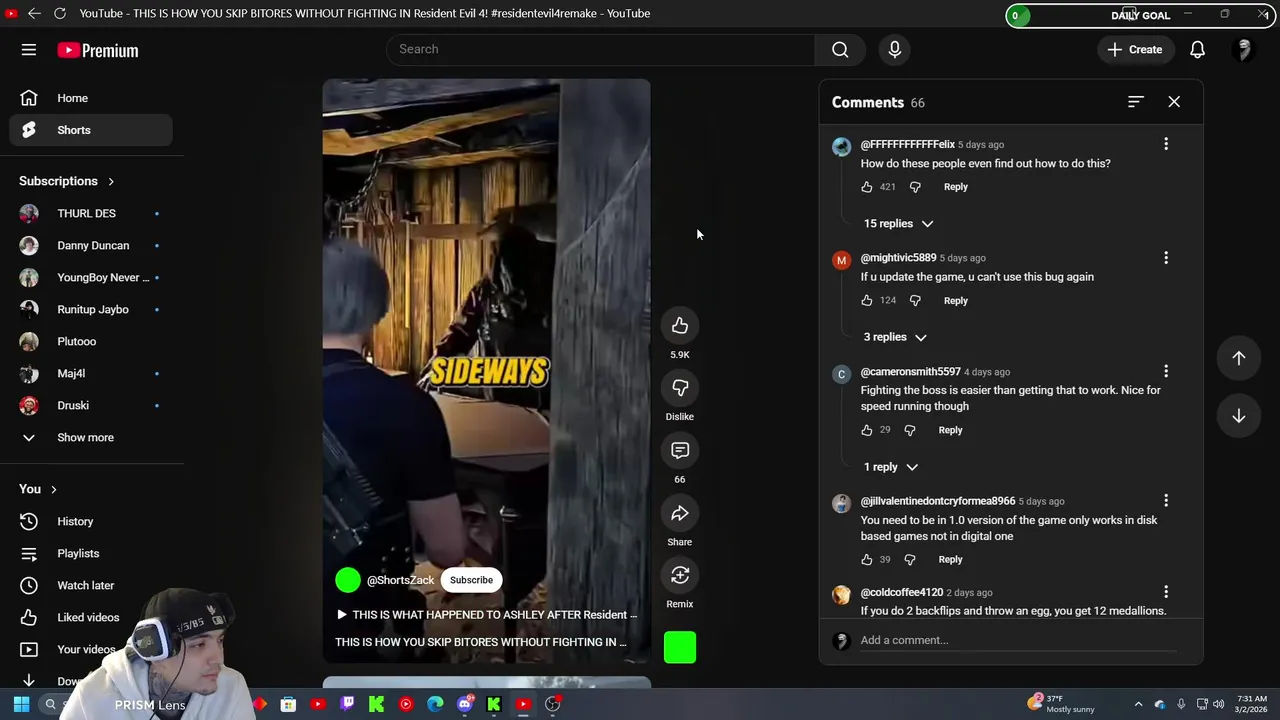The width and height of the screenshot is (1280, 720).
Task: Start voice search with microphone icon
Action: 894,49
